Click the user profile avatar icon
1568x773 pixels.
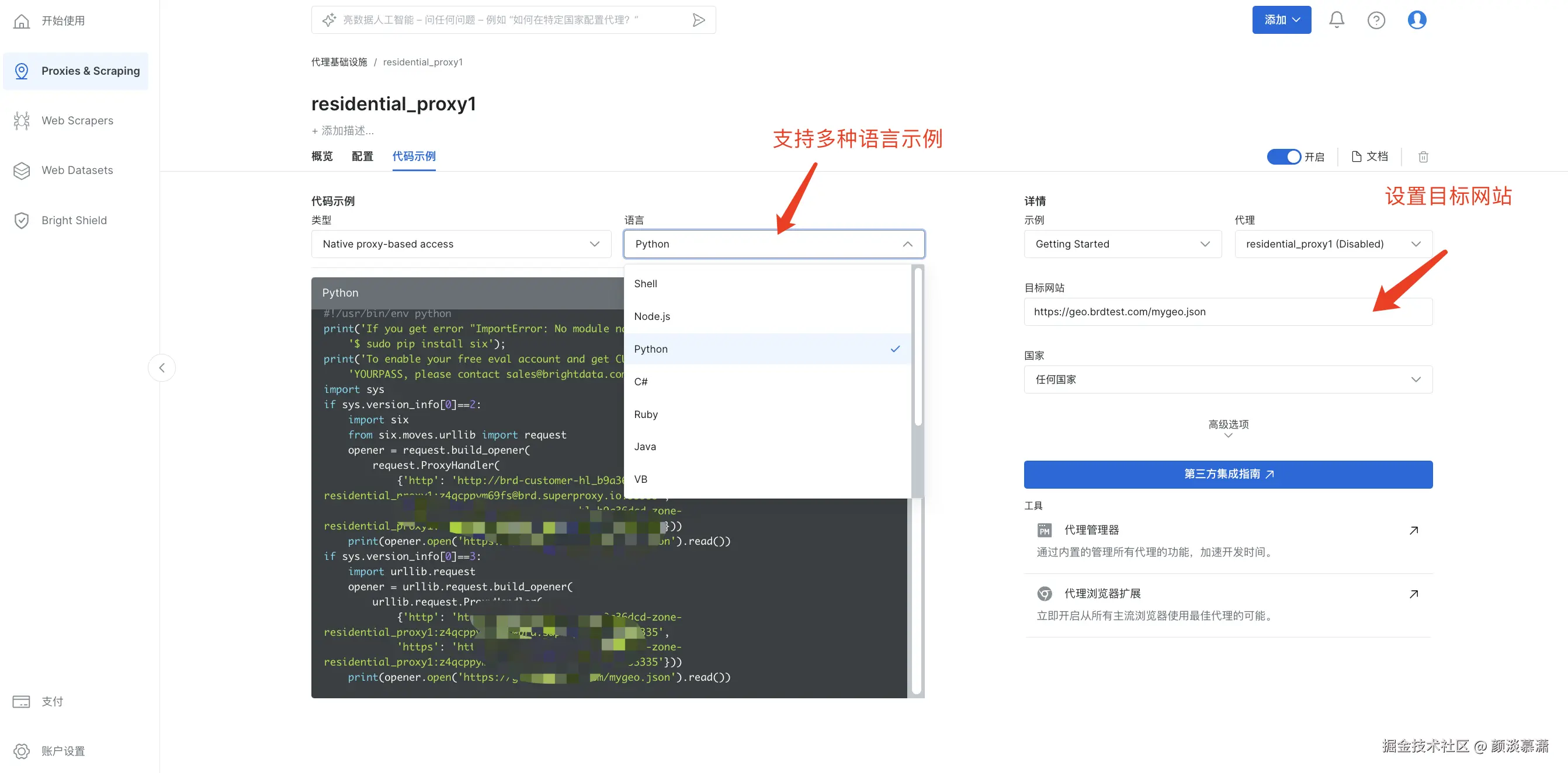(1417, 20)
